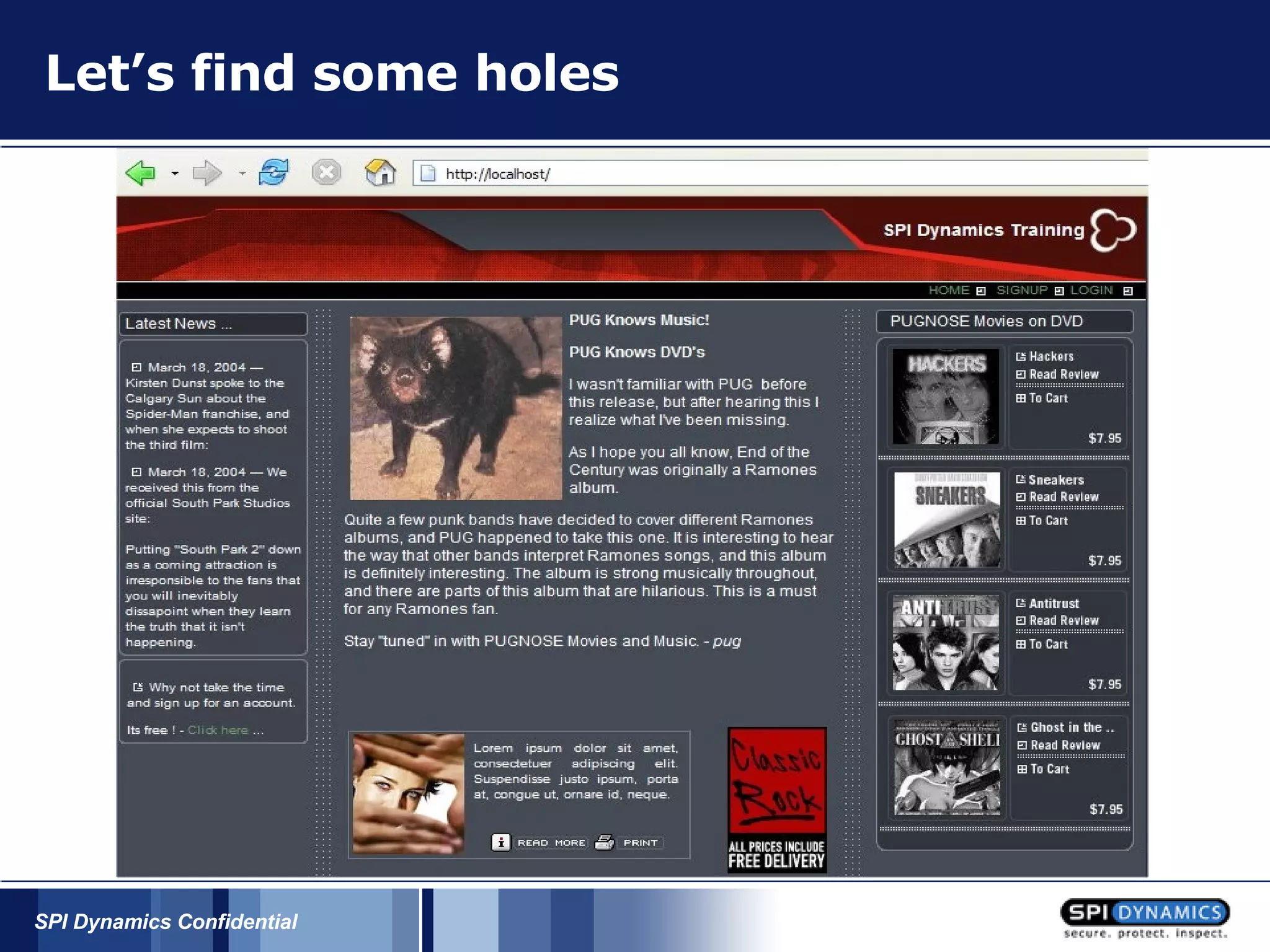Open the 'Ghost in the ..' title link
Image resolution: width=1270 pixels, height=952 pixels.
click(x=1072, y=727)
